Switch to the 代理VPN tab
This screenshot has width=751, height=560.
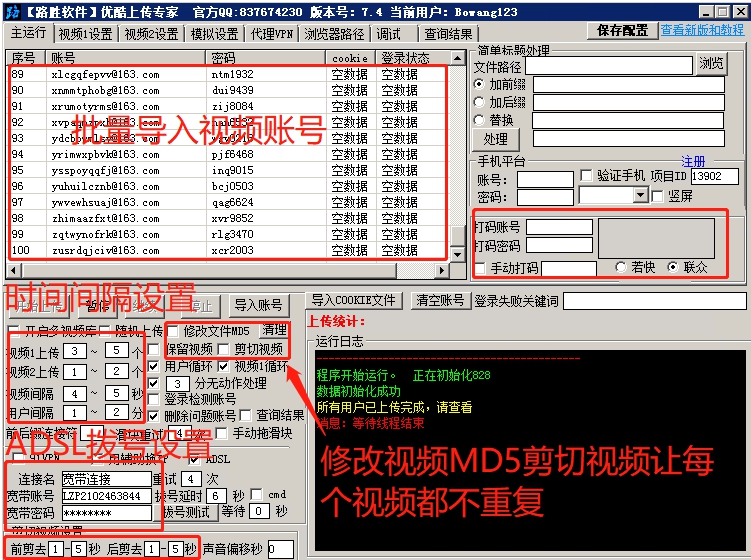point(272,34)
